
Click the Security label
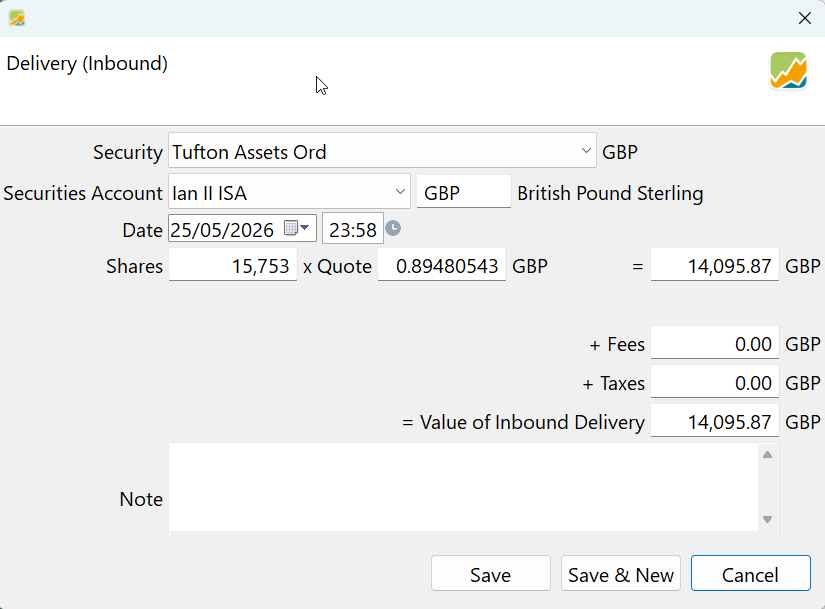coord(128,153)
